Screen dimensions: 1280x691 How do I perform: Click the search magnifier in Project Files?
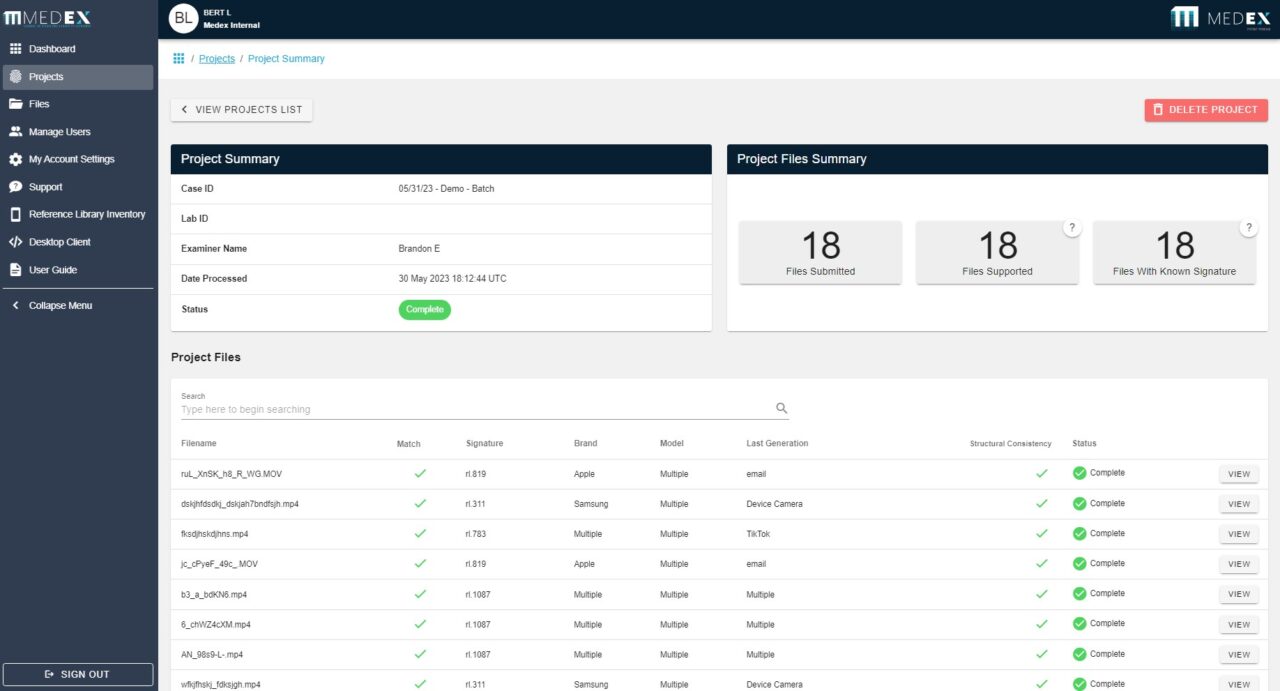click(781, 408)
